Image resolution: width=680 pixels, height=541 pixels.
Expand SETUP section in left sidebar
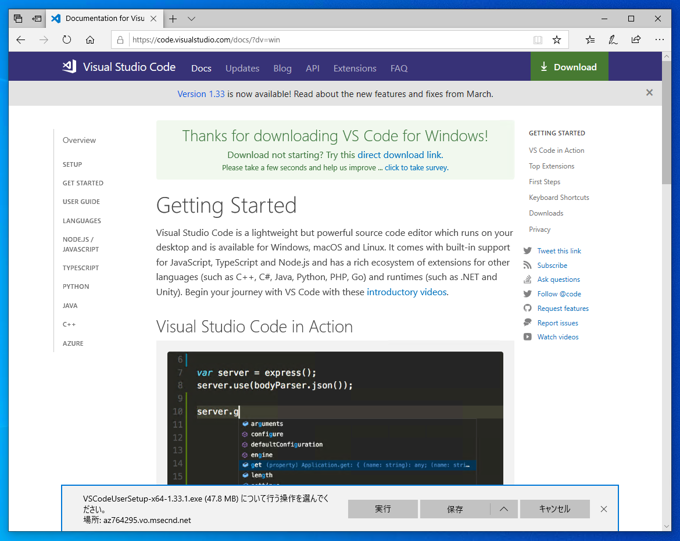click(72, 164)
